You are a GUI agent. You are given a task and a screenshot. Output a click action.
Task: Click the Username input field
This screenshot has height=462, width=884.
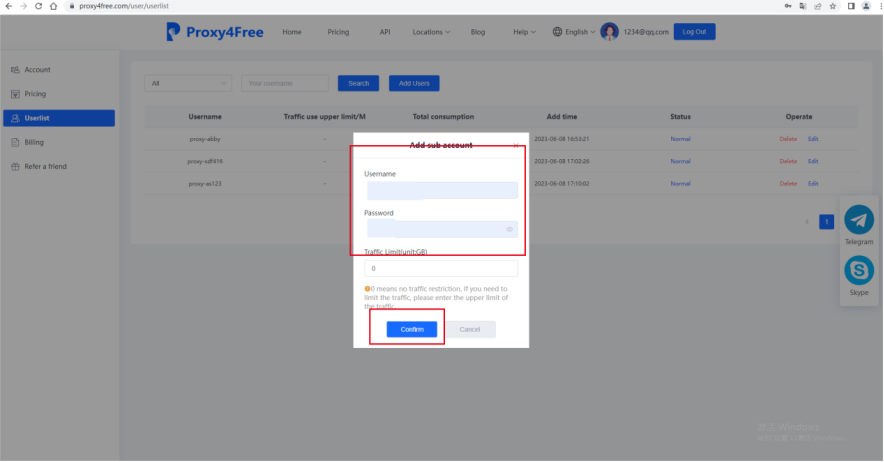tap(441, 190)
